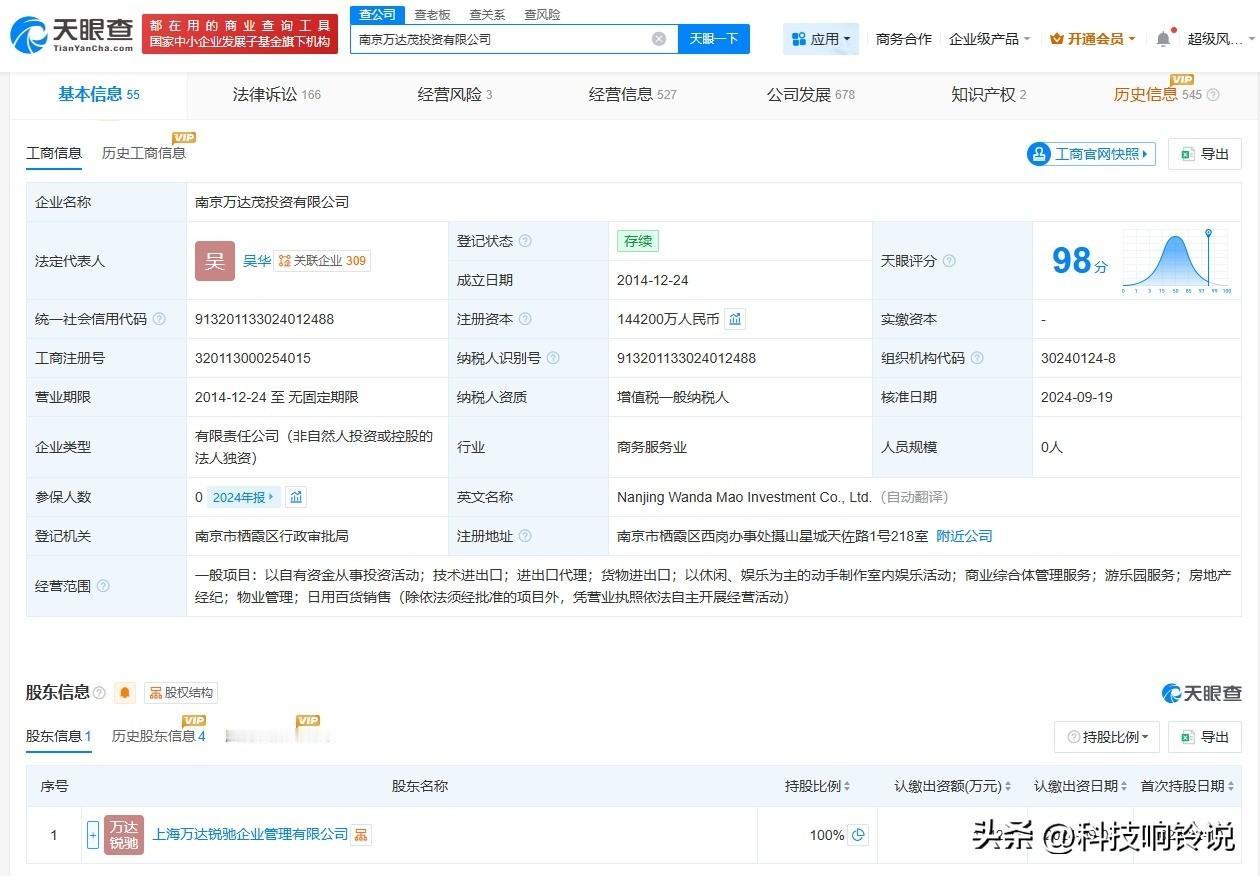Export 工商信息 with the 导出 button

(x=1205, y=154)
